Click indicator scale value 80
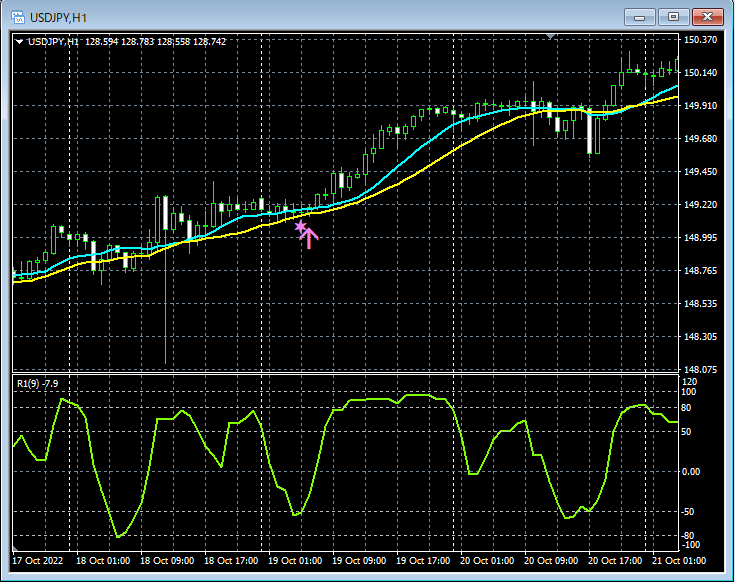The image size is (736, 582). (x=686, y=408)
